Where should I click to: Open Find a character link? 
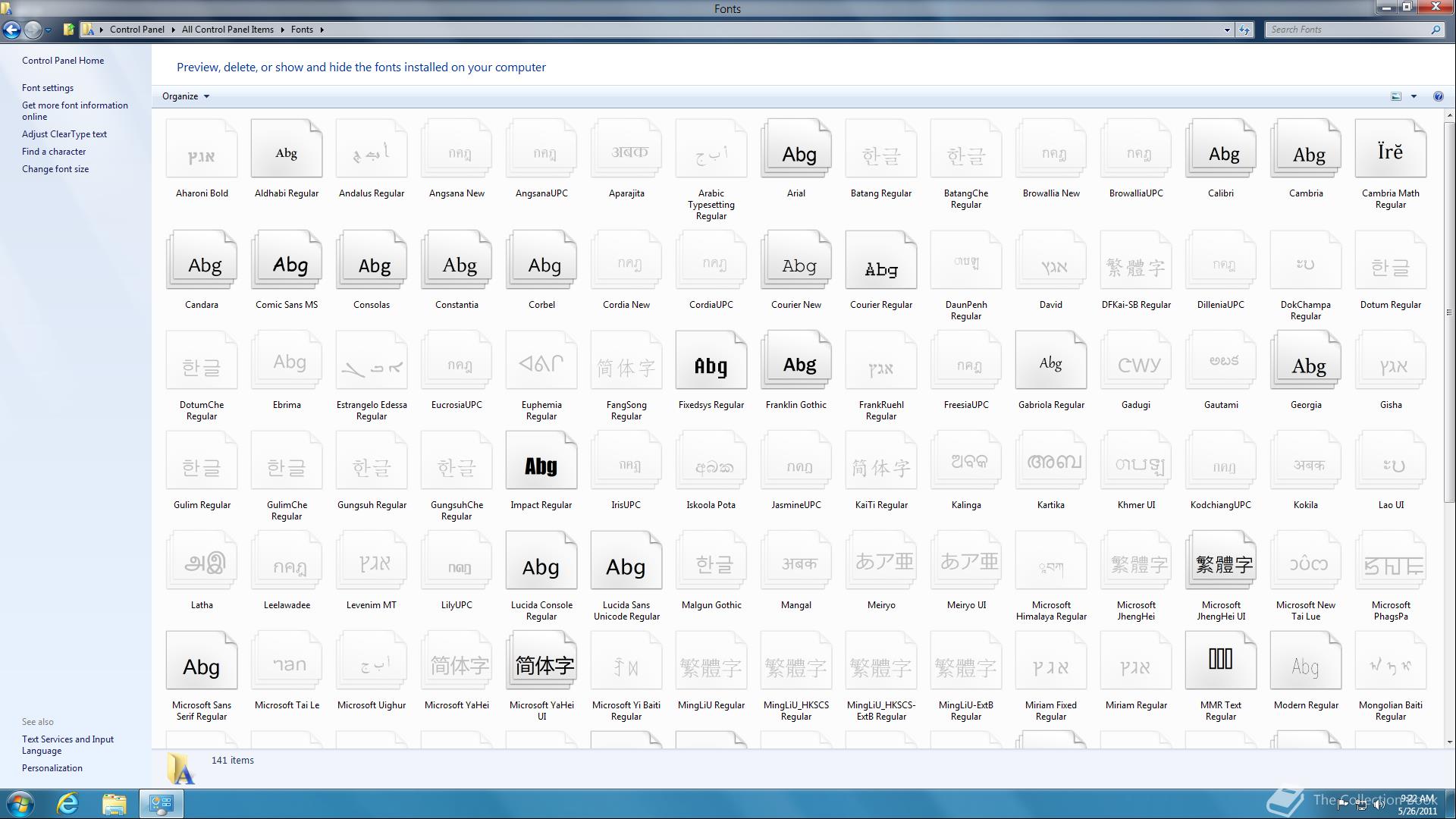coord(54,152)
